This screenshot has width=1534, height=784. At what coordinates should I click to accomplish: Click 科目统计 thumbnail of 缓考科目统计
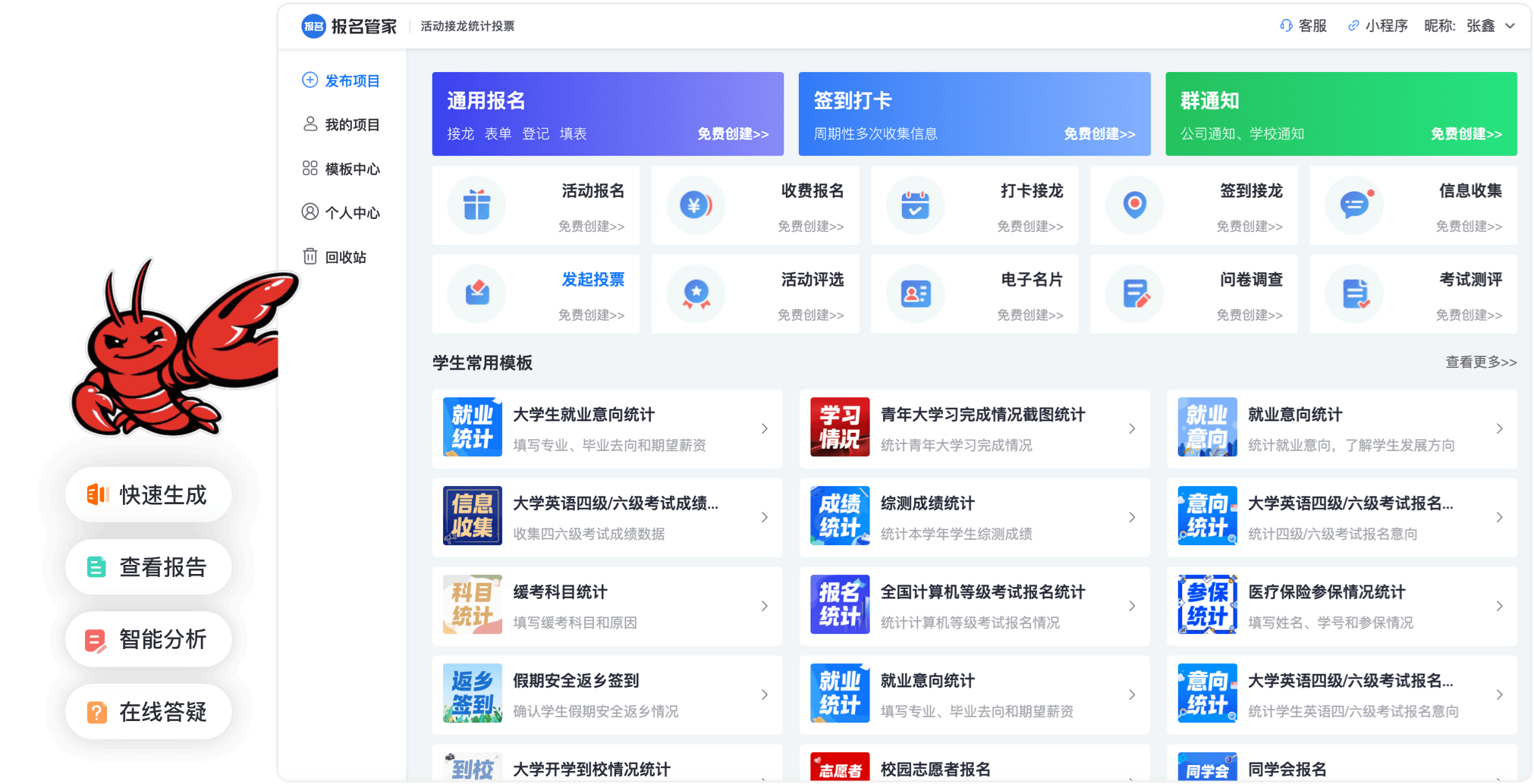tap(473, 604)
